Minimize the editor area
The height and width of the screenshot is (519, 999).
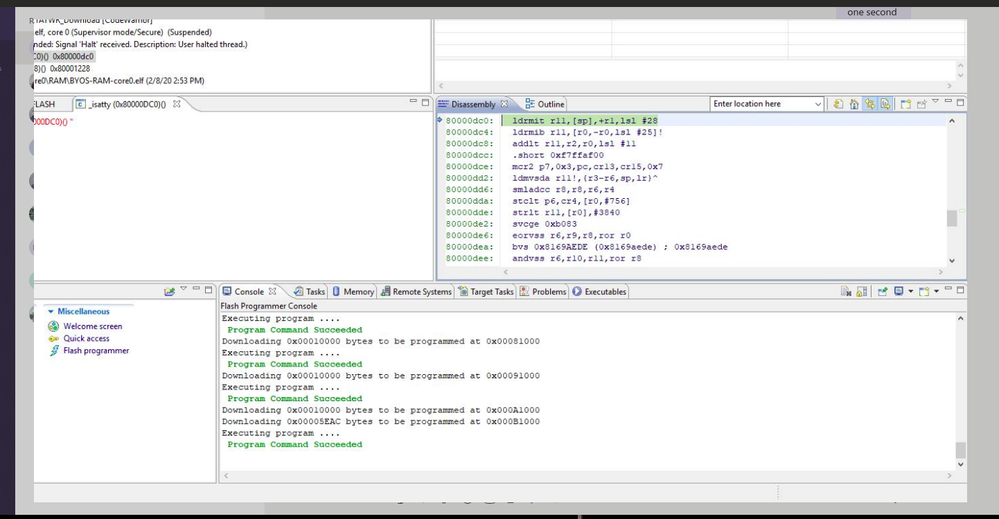[413, 101]
